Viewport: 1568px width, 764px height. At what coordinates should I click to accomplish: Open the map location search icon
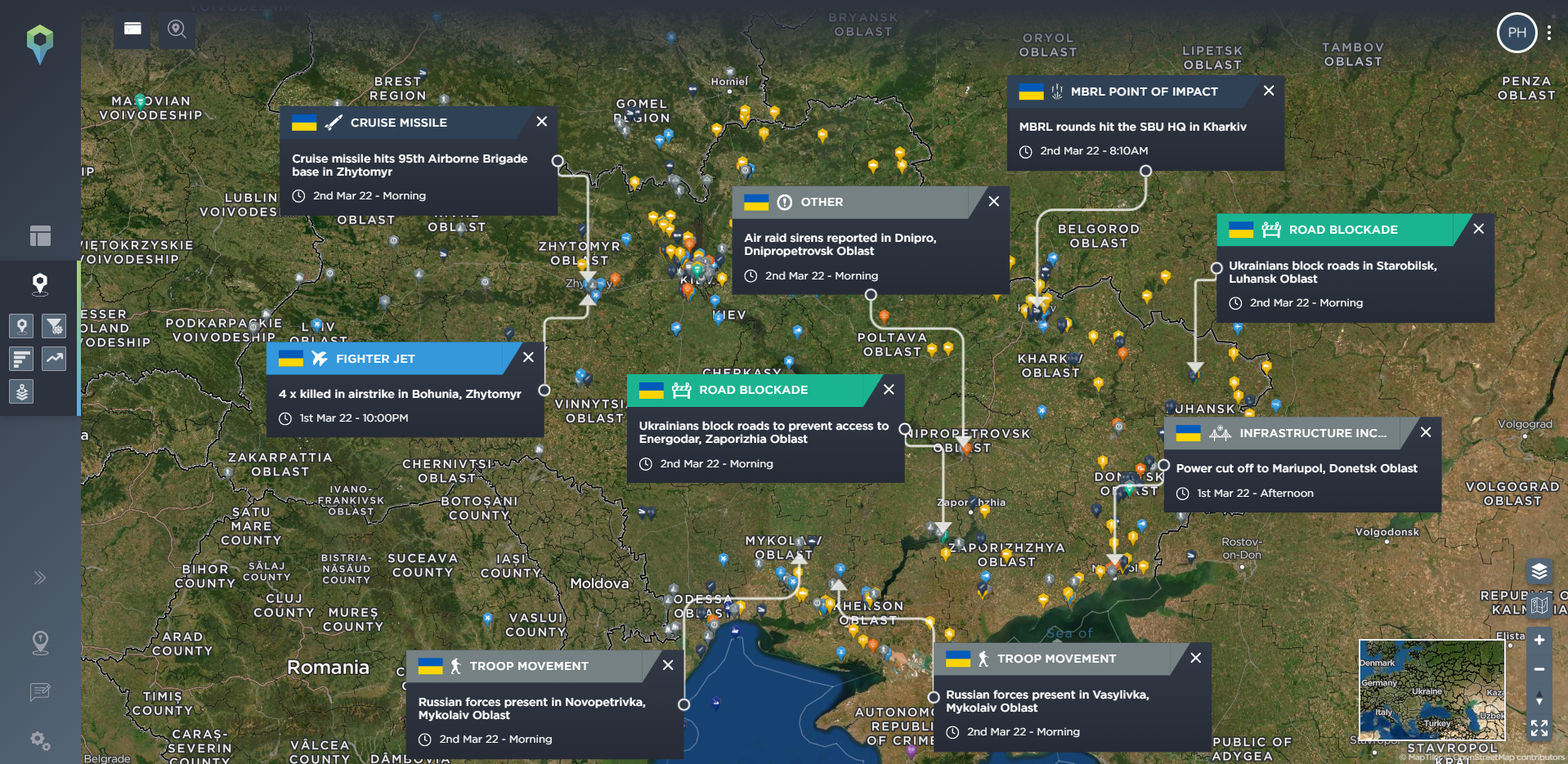pos(177,29)
